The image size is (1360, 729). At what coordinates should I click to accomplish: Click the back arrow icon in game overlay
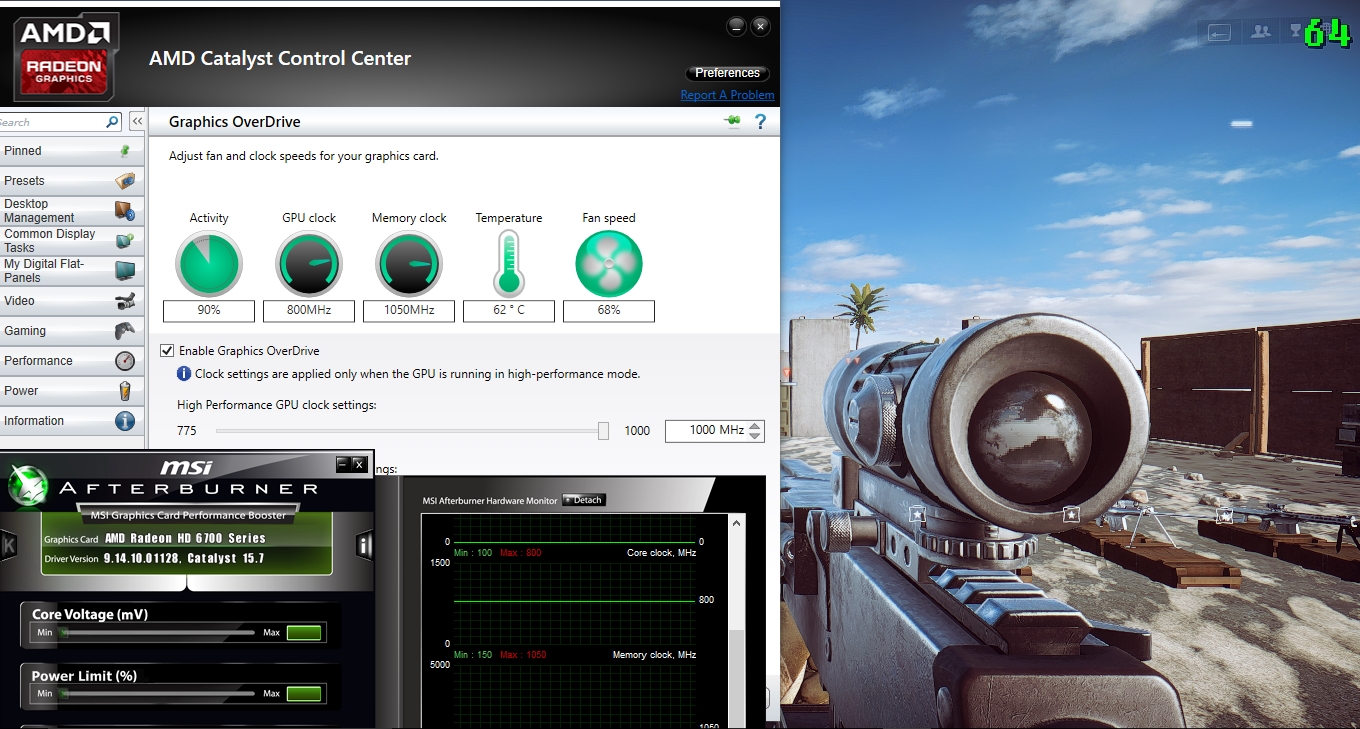1219,32
